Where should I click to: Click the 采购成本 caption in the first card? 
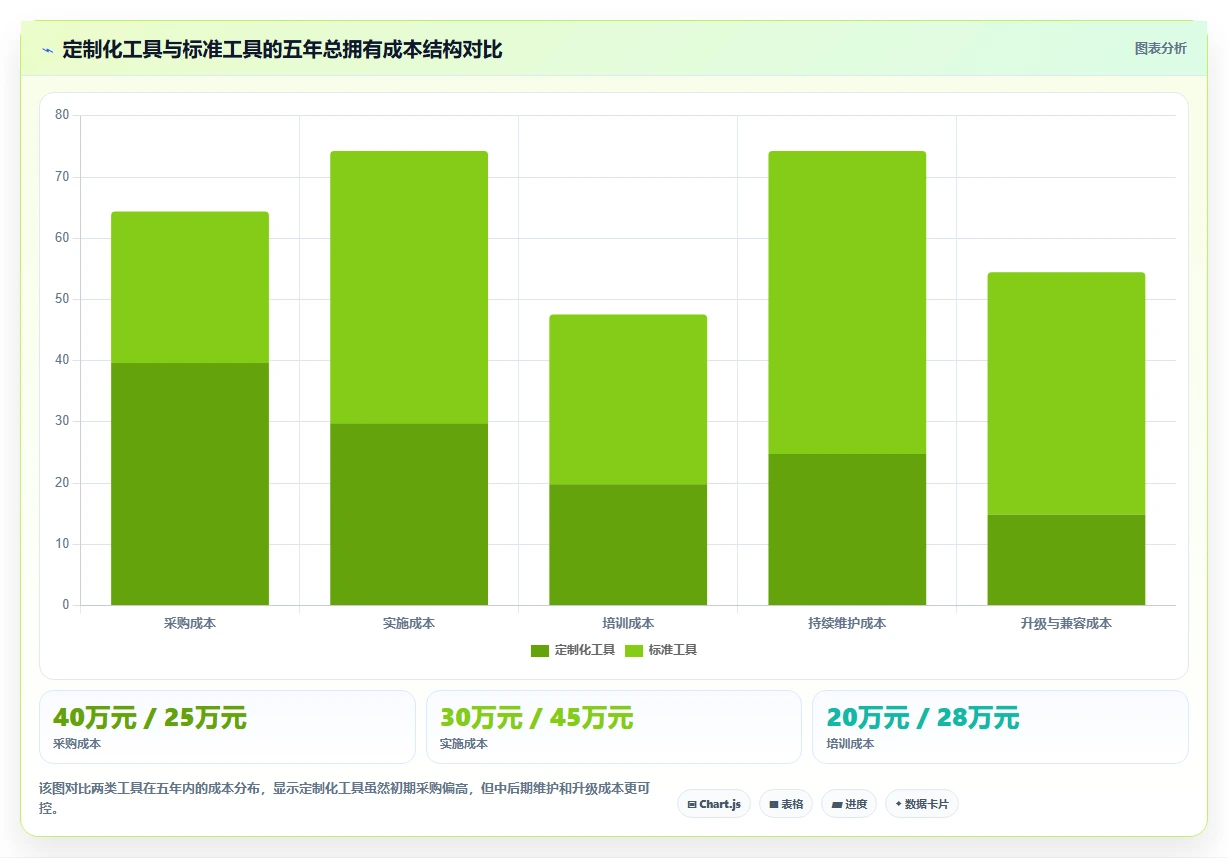pyautogui.click(x=77, y=744)
